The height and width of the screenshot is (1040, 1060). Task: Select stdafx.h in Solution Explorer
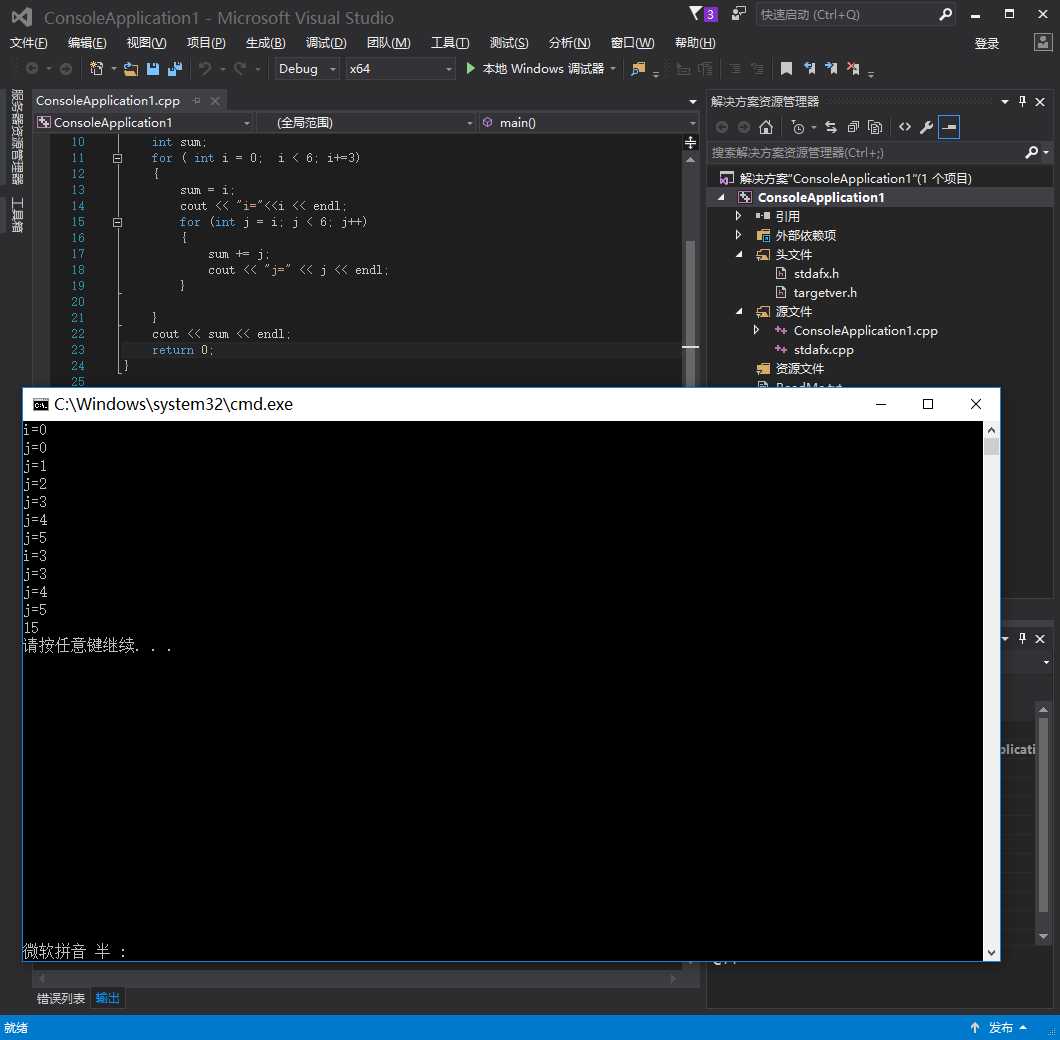pyautogui.click(x=816, y=273)
